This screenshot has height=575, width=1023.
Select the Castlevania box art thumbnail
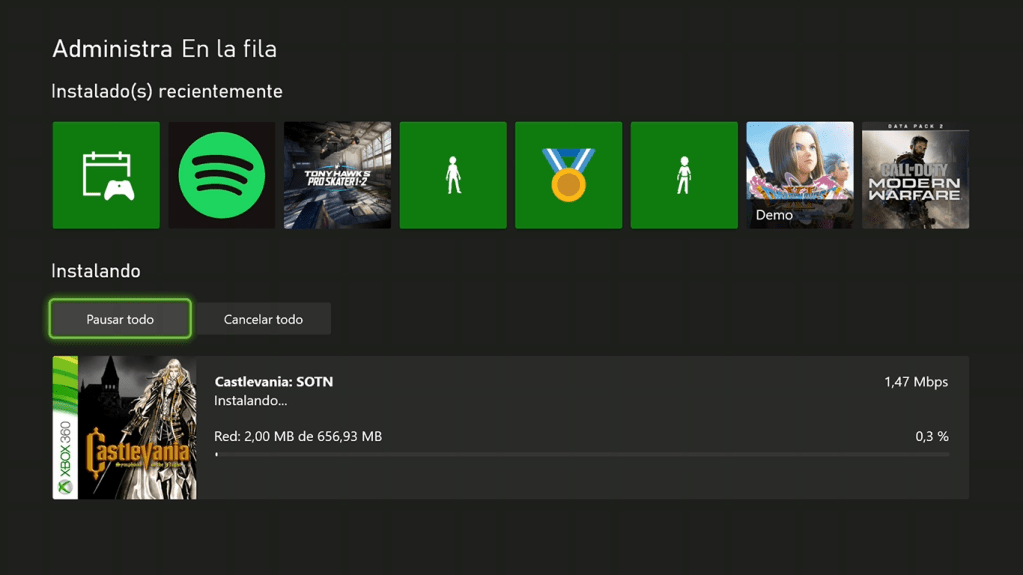[x=125, y=427]
